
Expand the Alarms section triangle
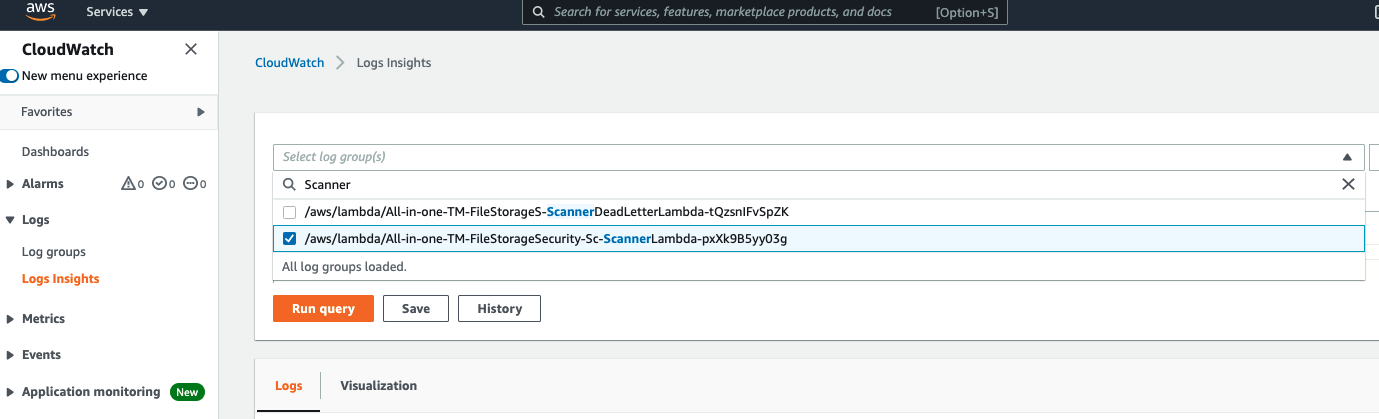click(10, 184)
